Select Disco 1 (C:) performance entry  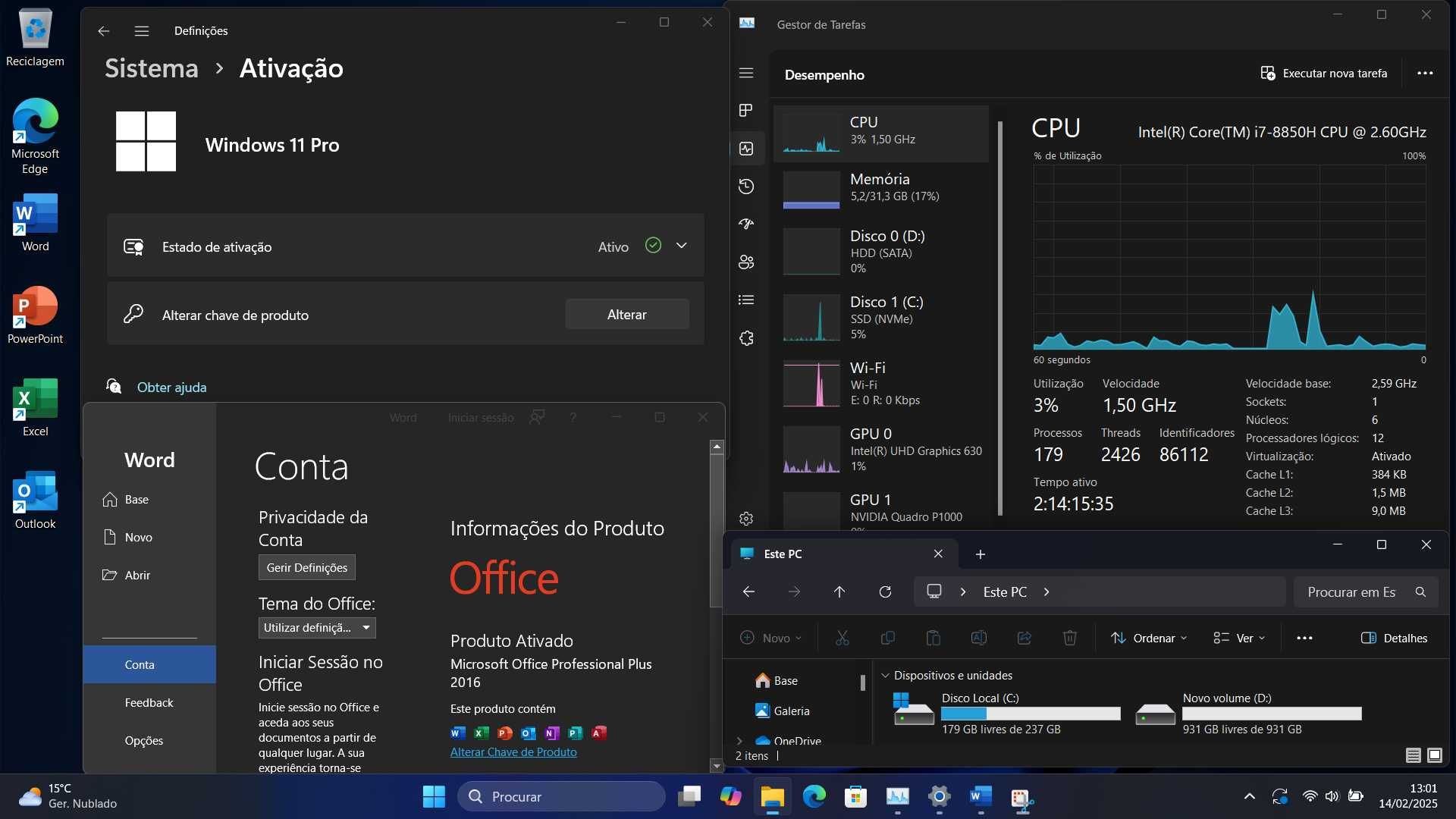[x=881, y=317]
